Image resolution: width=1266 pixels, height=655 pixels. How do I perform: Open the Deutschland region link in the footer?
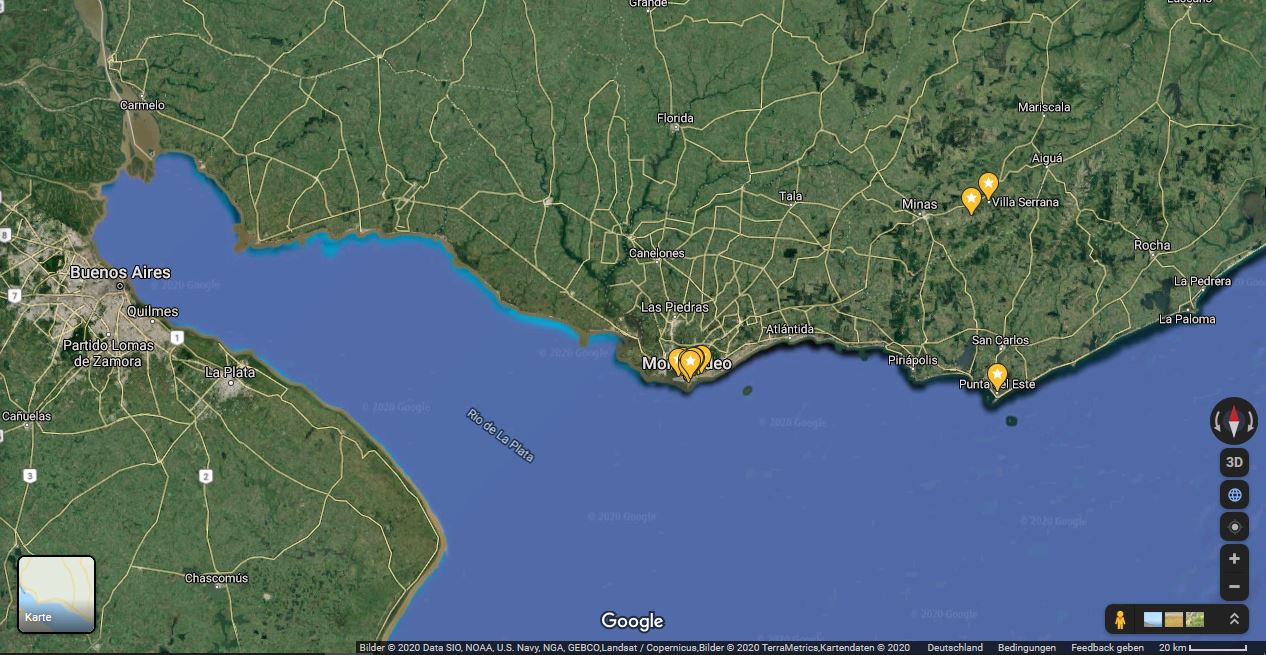point(955,648)
